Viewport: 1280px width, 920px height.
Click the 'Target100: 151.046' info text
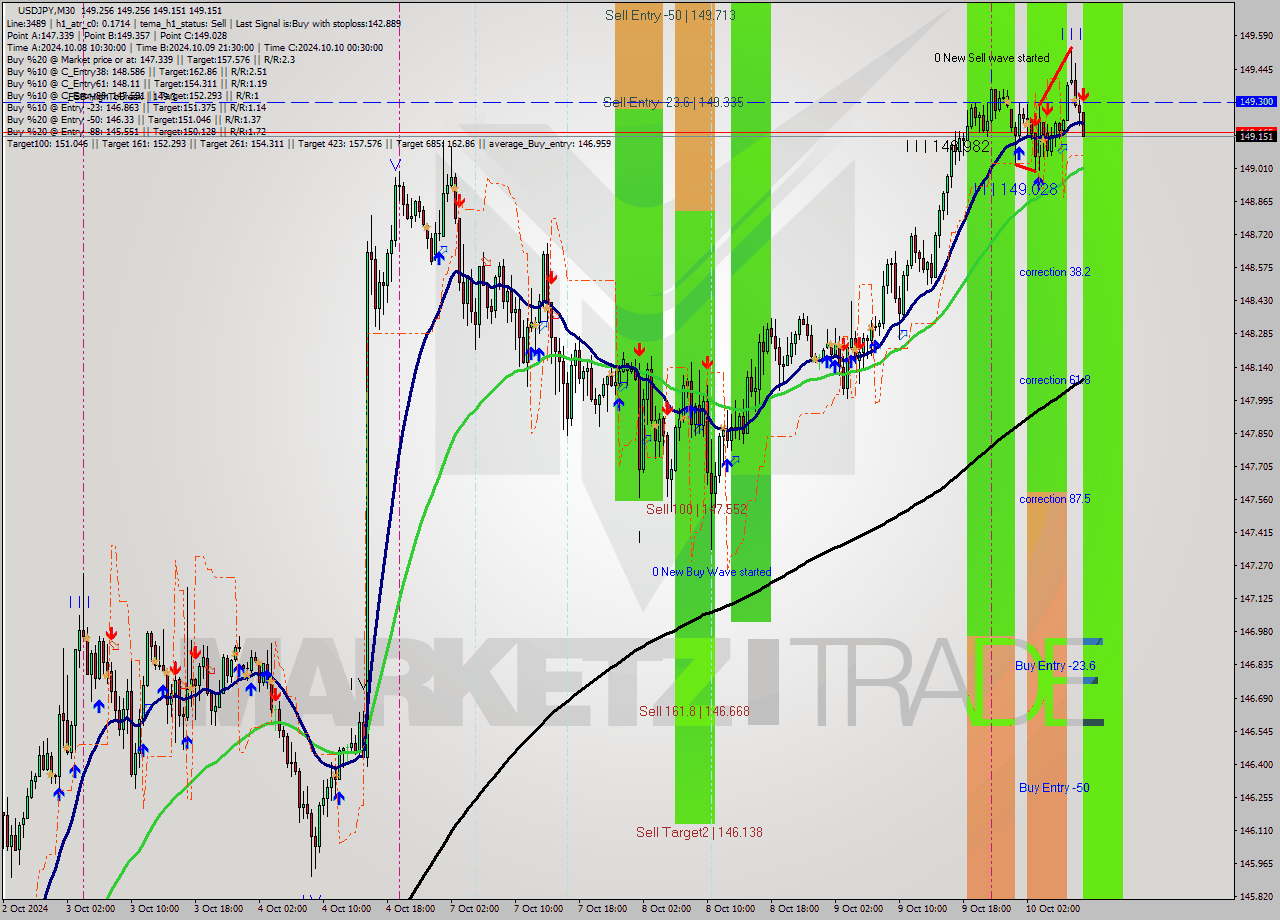click(45, 144)
